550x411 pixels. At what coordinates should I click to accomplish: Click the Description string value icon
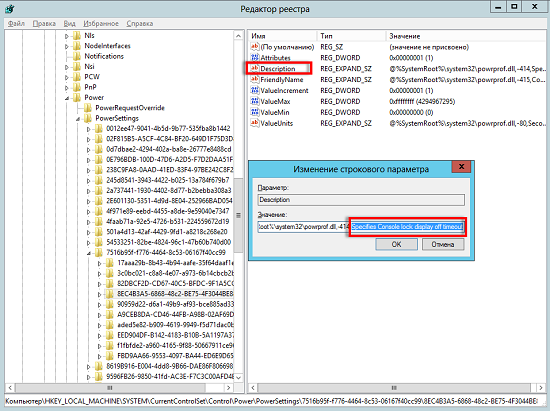(255, 68)
